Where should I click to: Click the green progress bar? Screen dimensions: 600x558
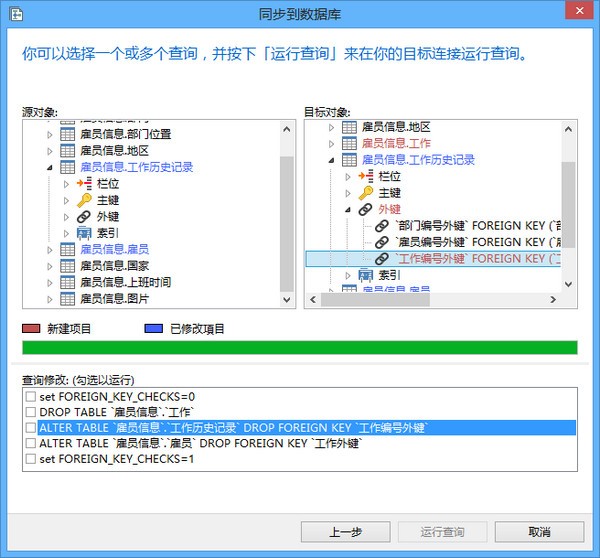tap(300, 348)
